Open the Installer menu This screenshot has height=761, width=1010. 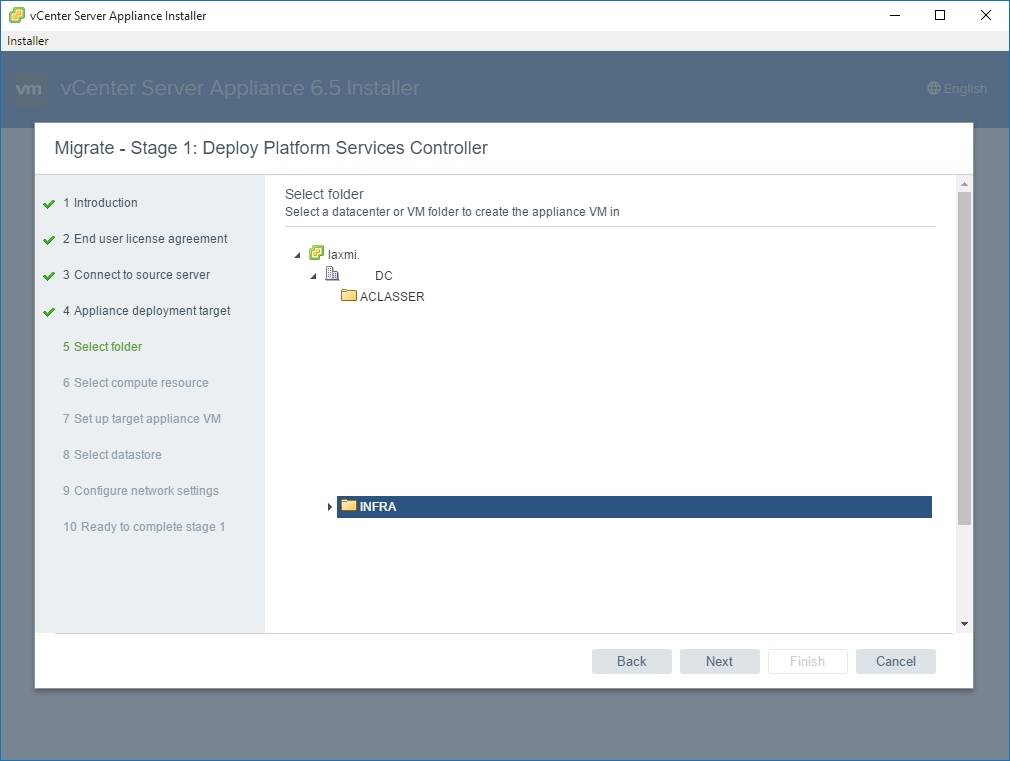coord(28,41)
